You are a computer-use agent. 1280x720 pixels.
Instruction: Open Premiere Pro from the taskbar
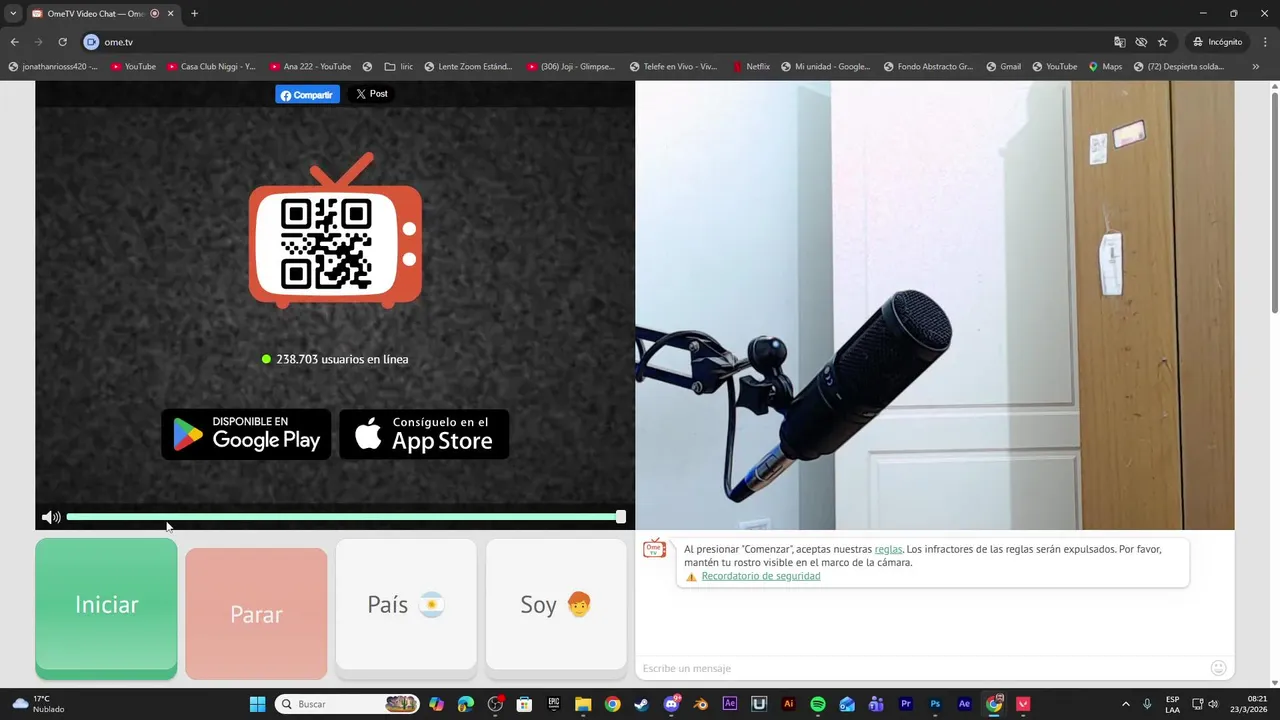click(906, 704)
